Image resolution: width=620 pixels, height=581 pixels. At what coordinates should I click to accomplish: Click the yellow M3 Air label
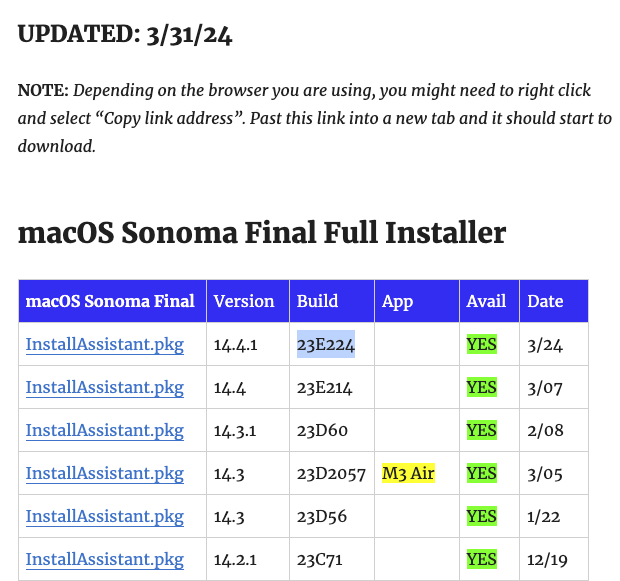[408, 473]
